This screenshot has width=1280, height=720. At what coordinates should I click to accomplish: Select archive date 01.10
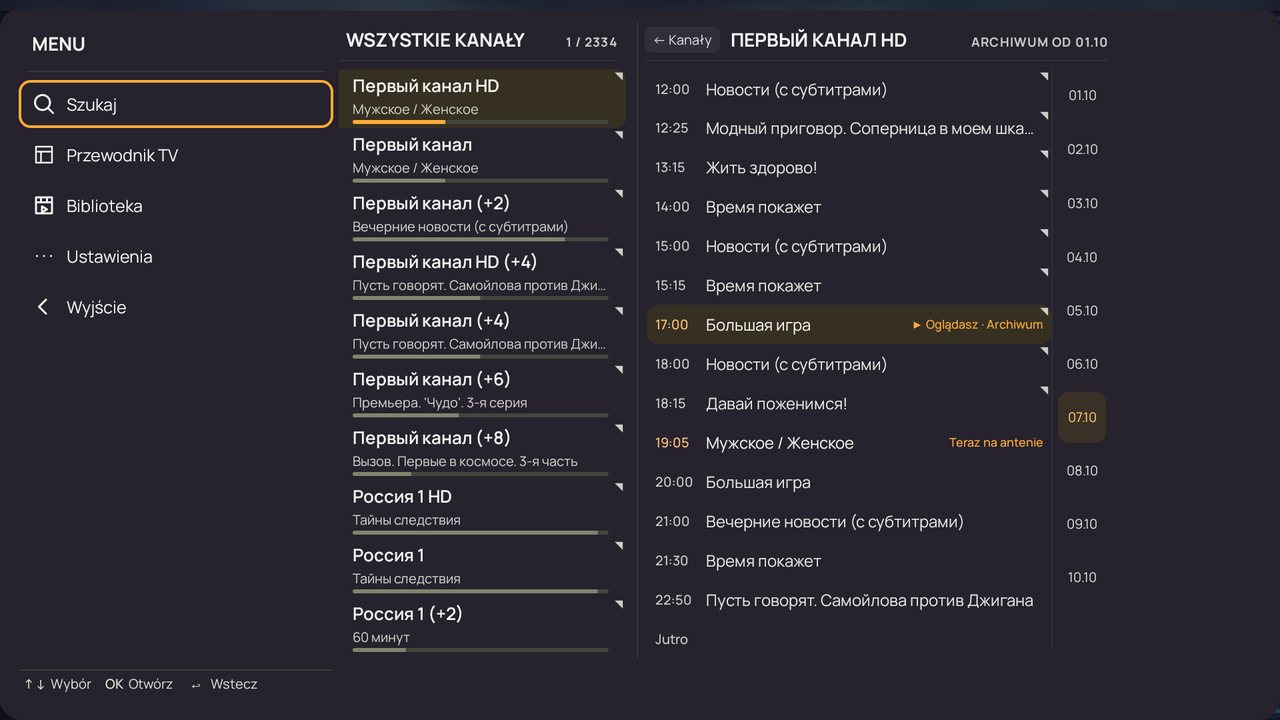(x=1082, y=96)
